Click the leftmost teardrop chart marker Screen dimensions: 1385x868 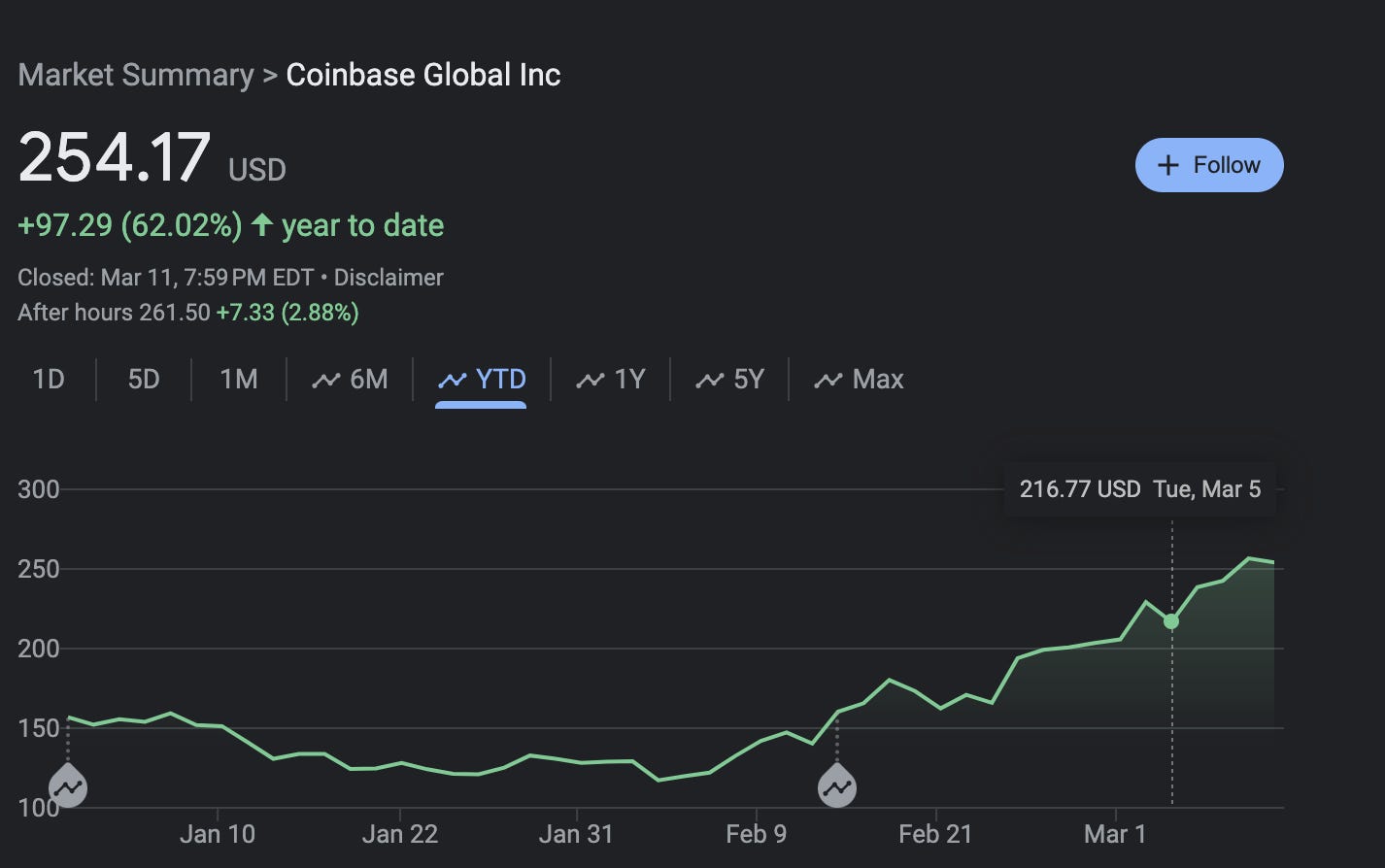[68, 787]
